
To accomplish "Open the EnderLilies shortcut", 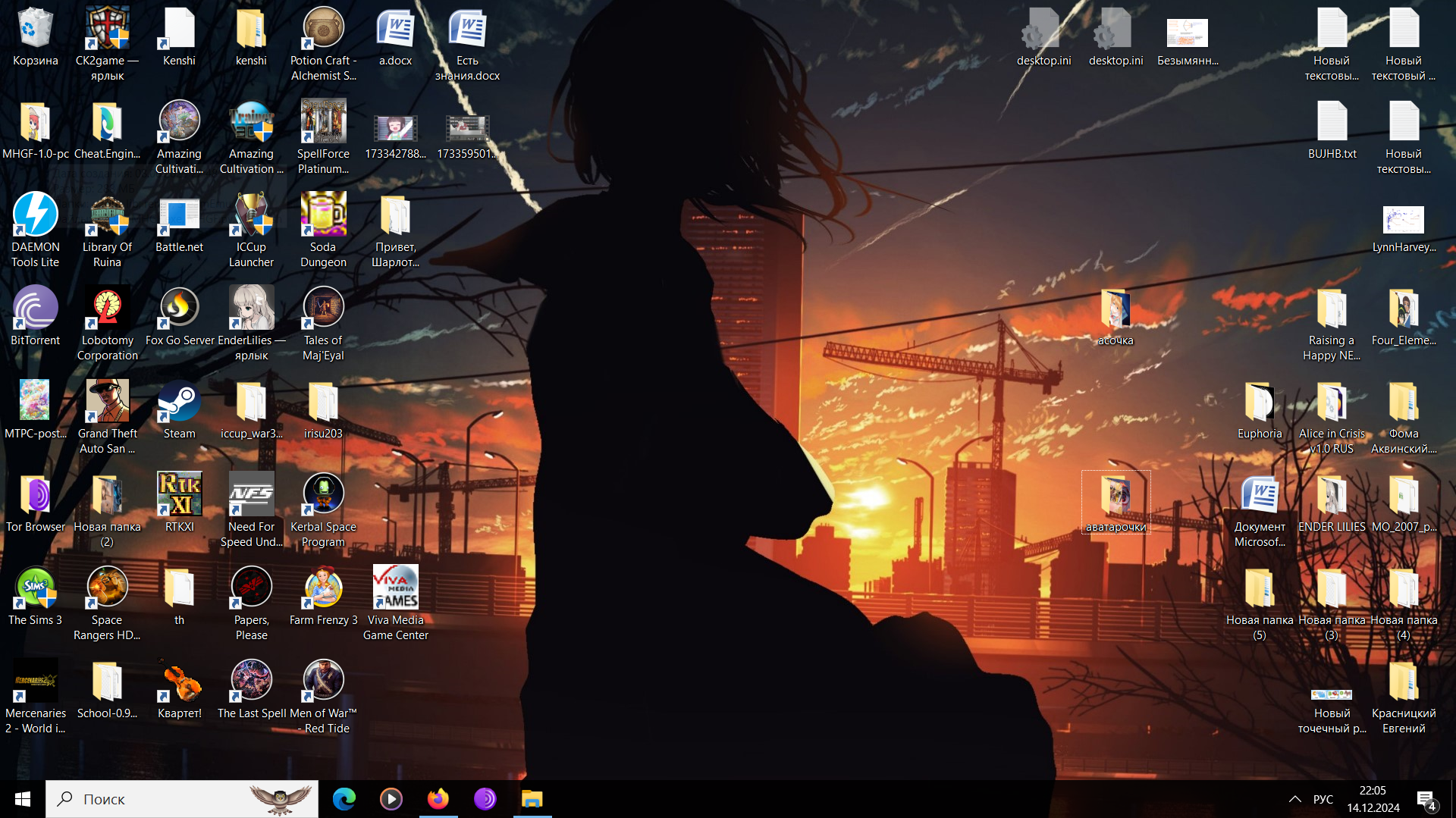I will pos(251,324).
